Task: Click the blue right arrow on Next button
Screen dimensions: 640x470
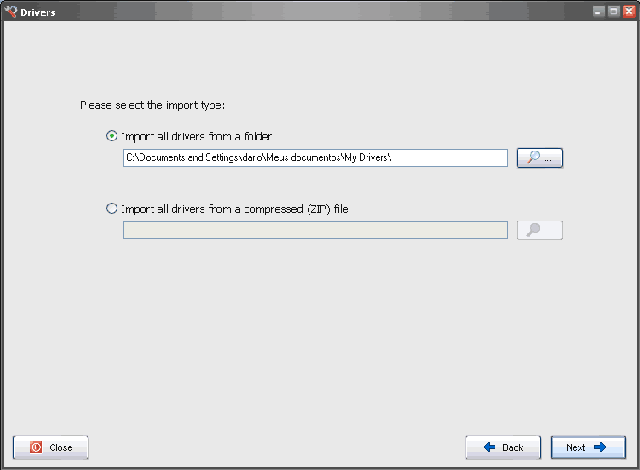Action: coord(600,447)
